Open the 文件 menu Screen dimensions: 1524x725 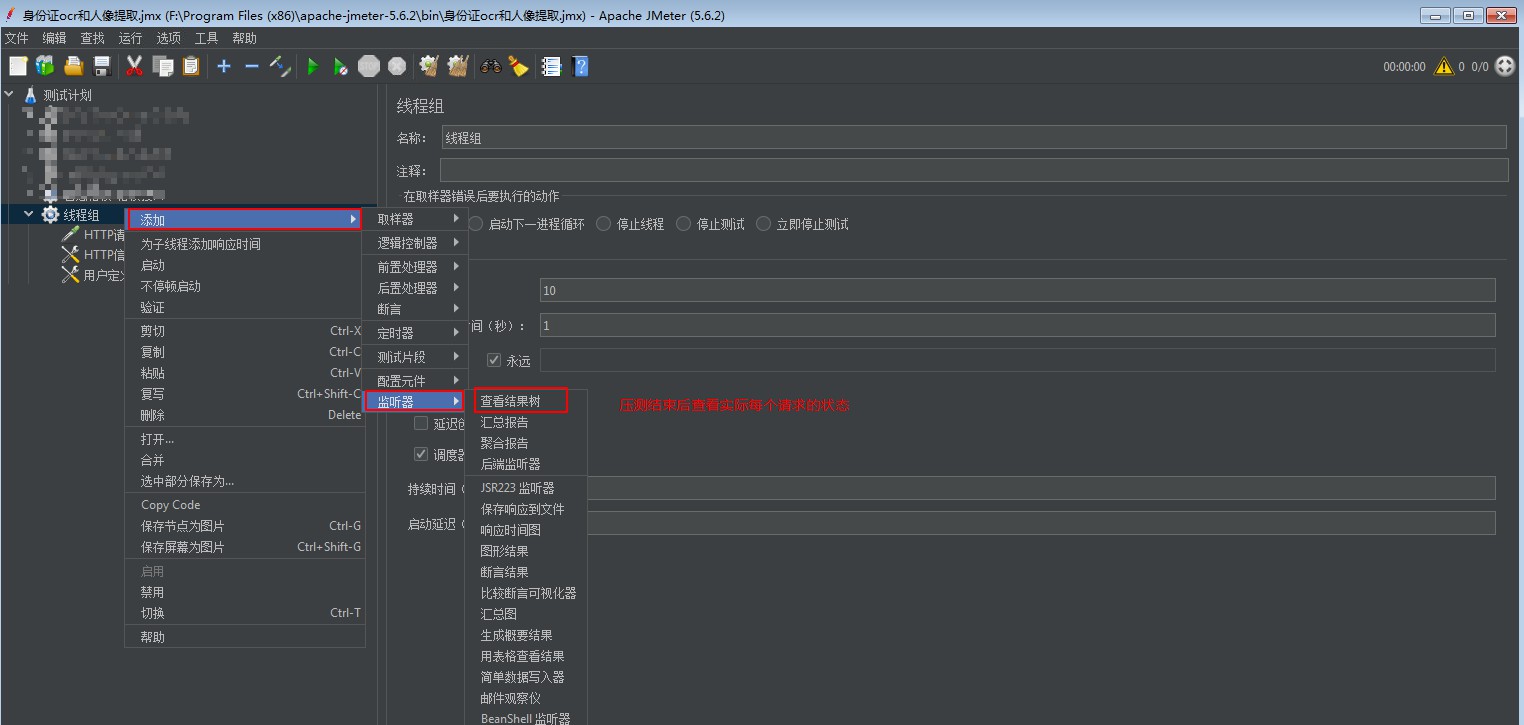click(17, 38)
